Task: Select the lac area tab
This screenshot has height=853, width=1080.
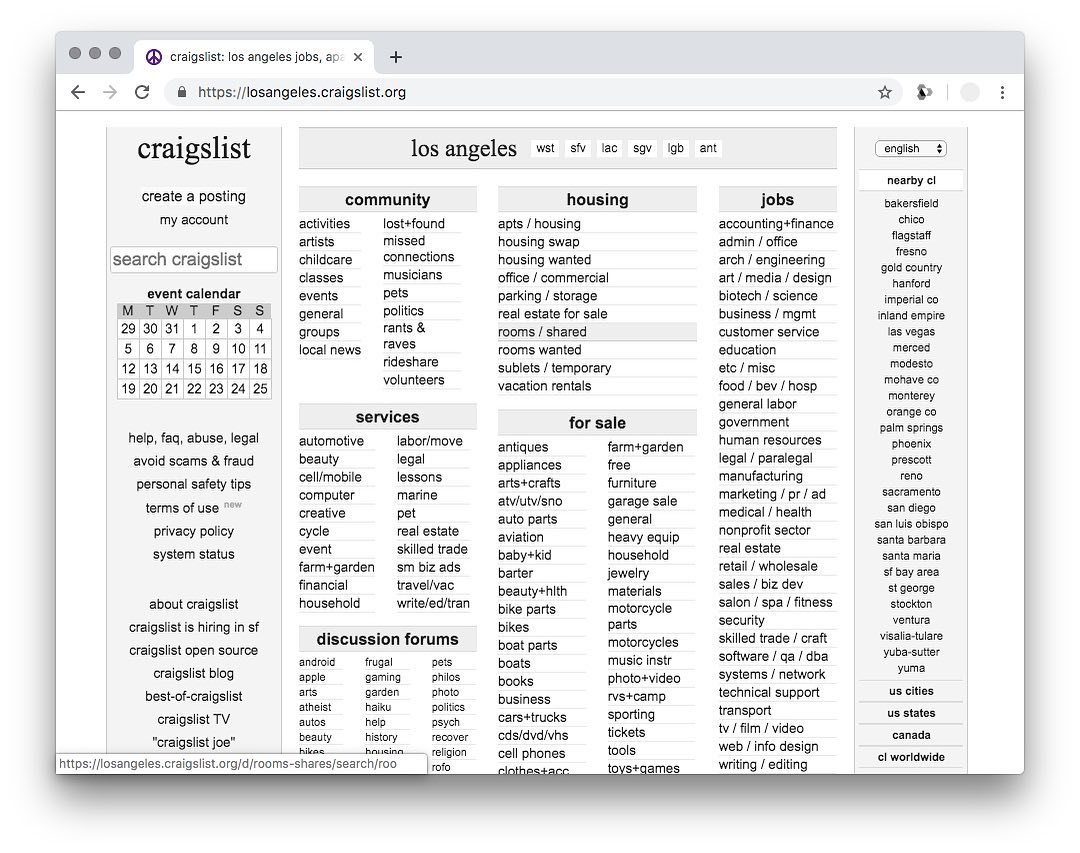Action: tap(610, 148)
